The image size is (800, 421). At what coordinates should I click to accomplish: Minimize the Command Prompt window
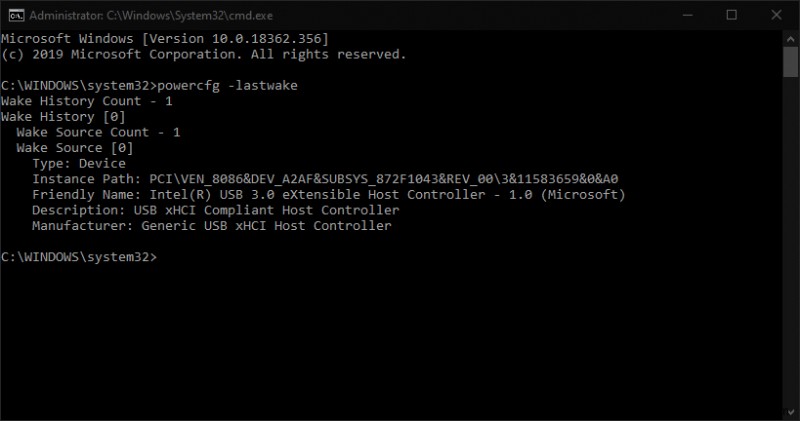tap(688, 14)
